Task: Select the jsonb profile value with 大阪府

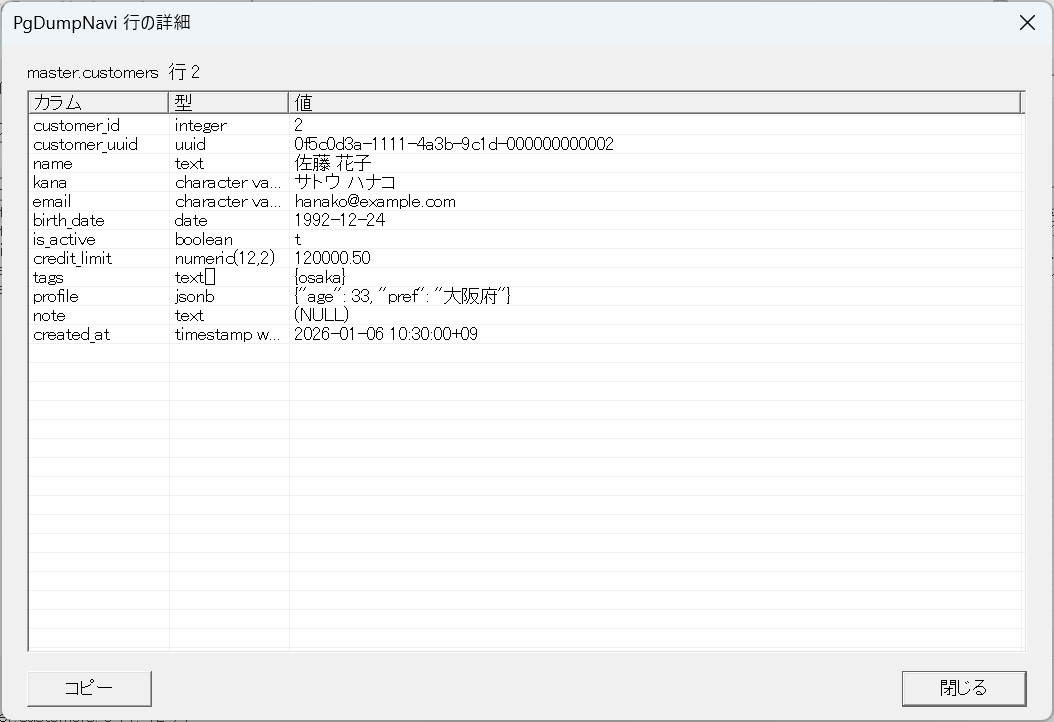Action: tap(403, 296)
